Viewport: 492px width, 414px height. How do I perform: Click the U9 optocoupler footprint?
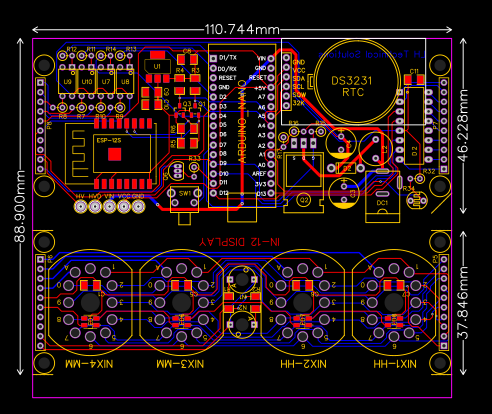68,81
